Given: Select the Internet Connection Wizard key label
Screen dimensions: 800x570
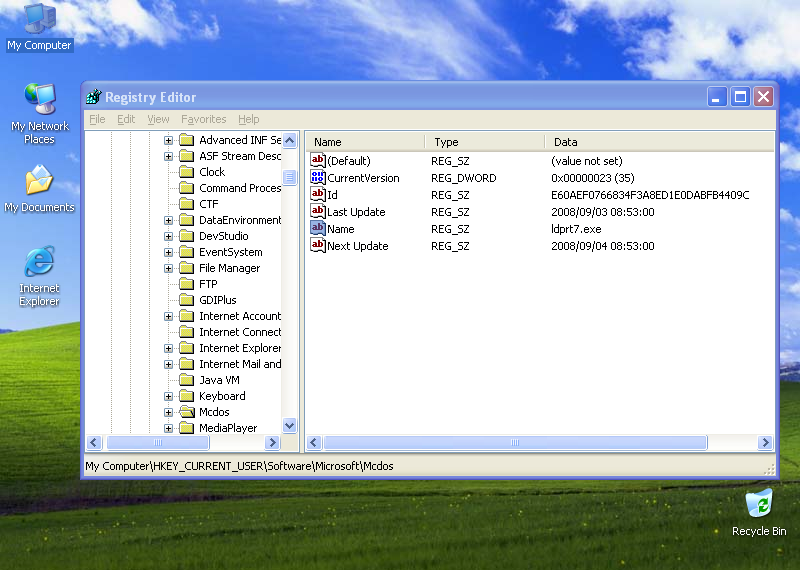Looking at the screenshot, I should [240, 332].
